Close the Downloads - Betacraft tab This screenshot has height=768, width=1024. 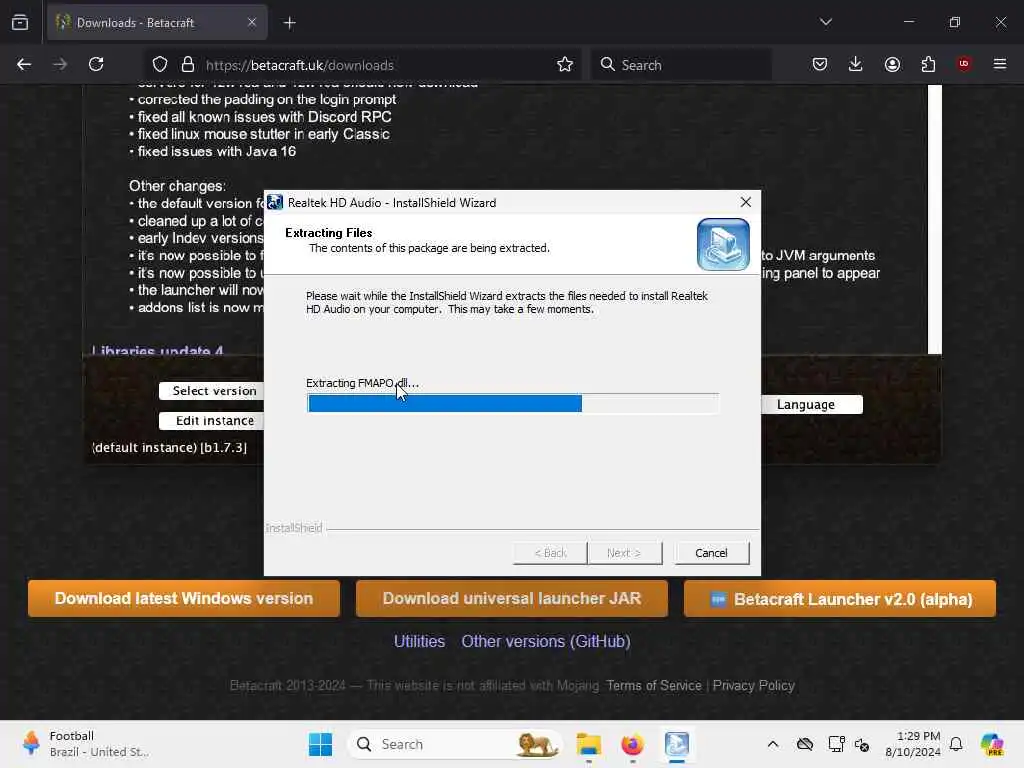252,22
